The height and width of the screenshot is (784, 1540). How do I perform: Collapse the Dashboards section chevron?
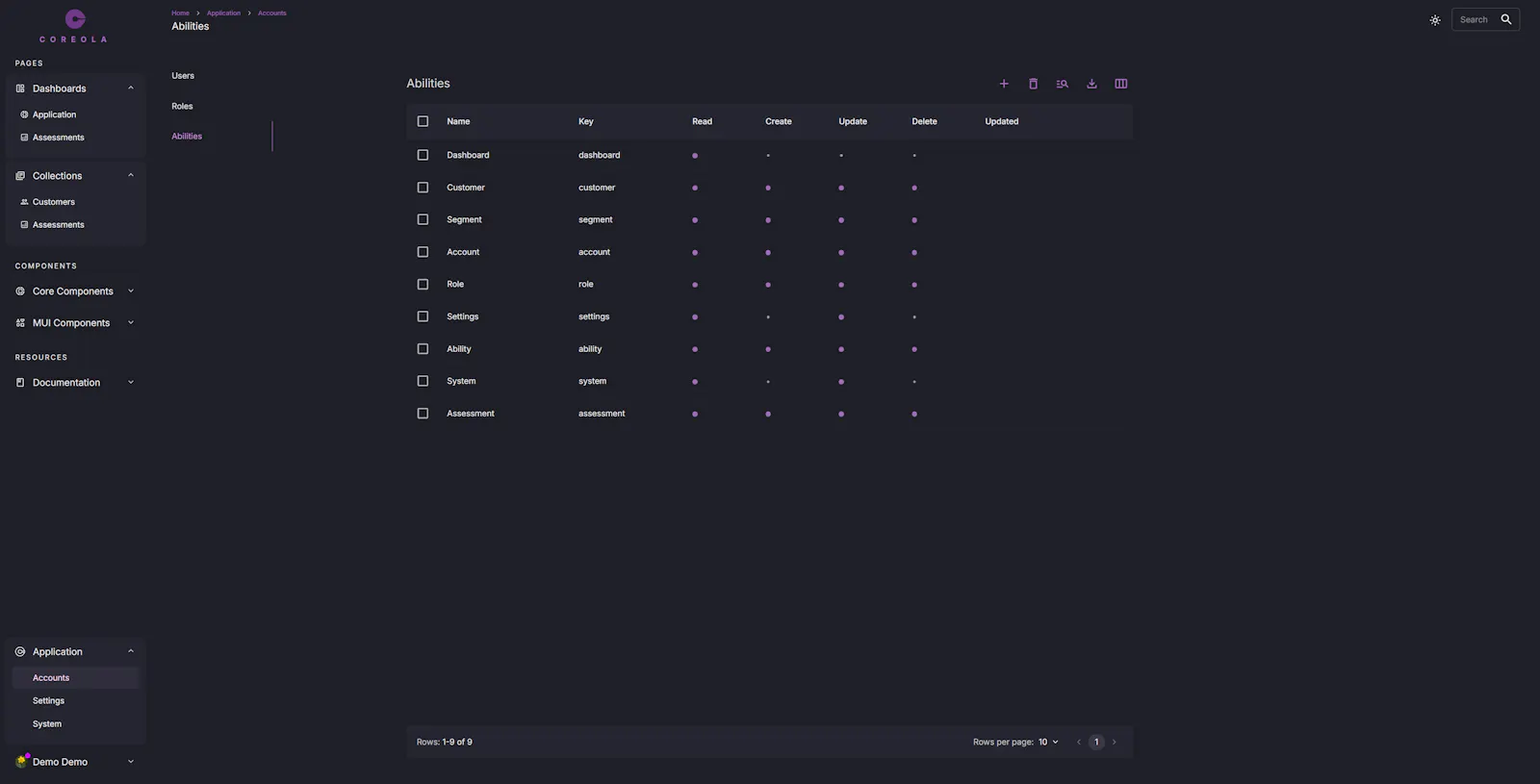pyautogui.click(x=131, y=88)
